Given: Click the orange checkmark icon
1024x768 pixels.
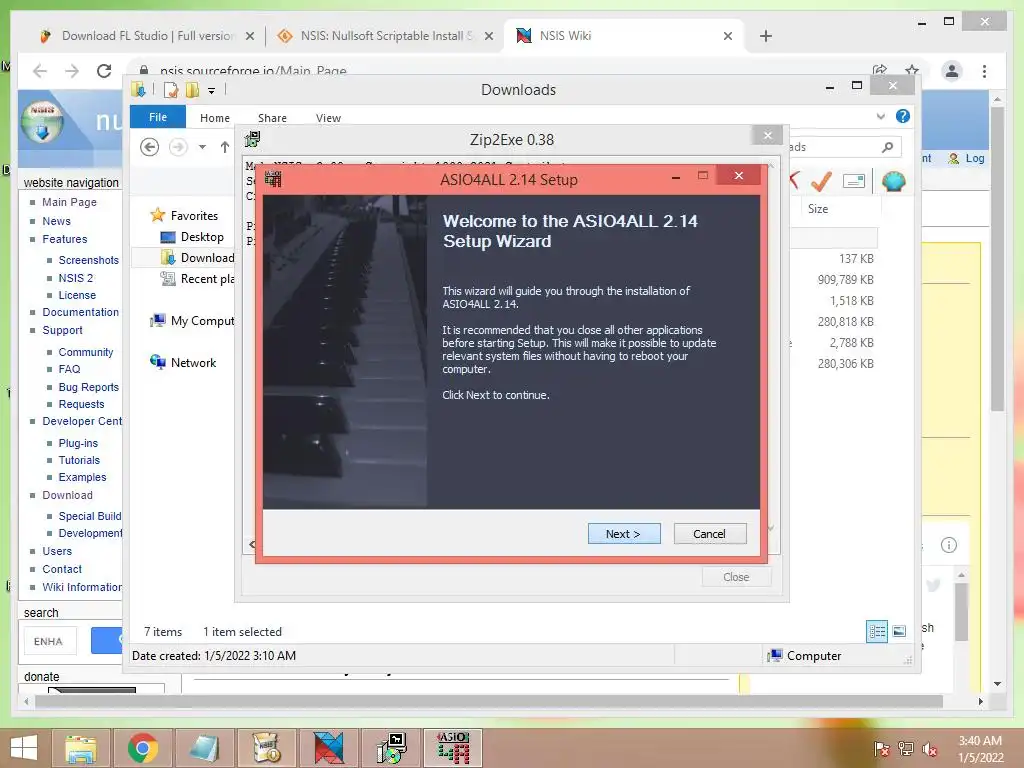Looking at the screenshot, I should coord(821,181).
